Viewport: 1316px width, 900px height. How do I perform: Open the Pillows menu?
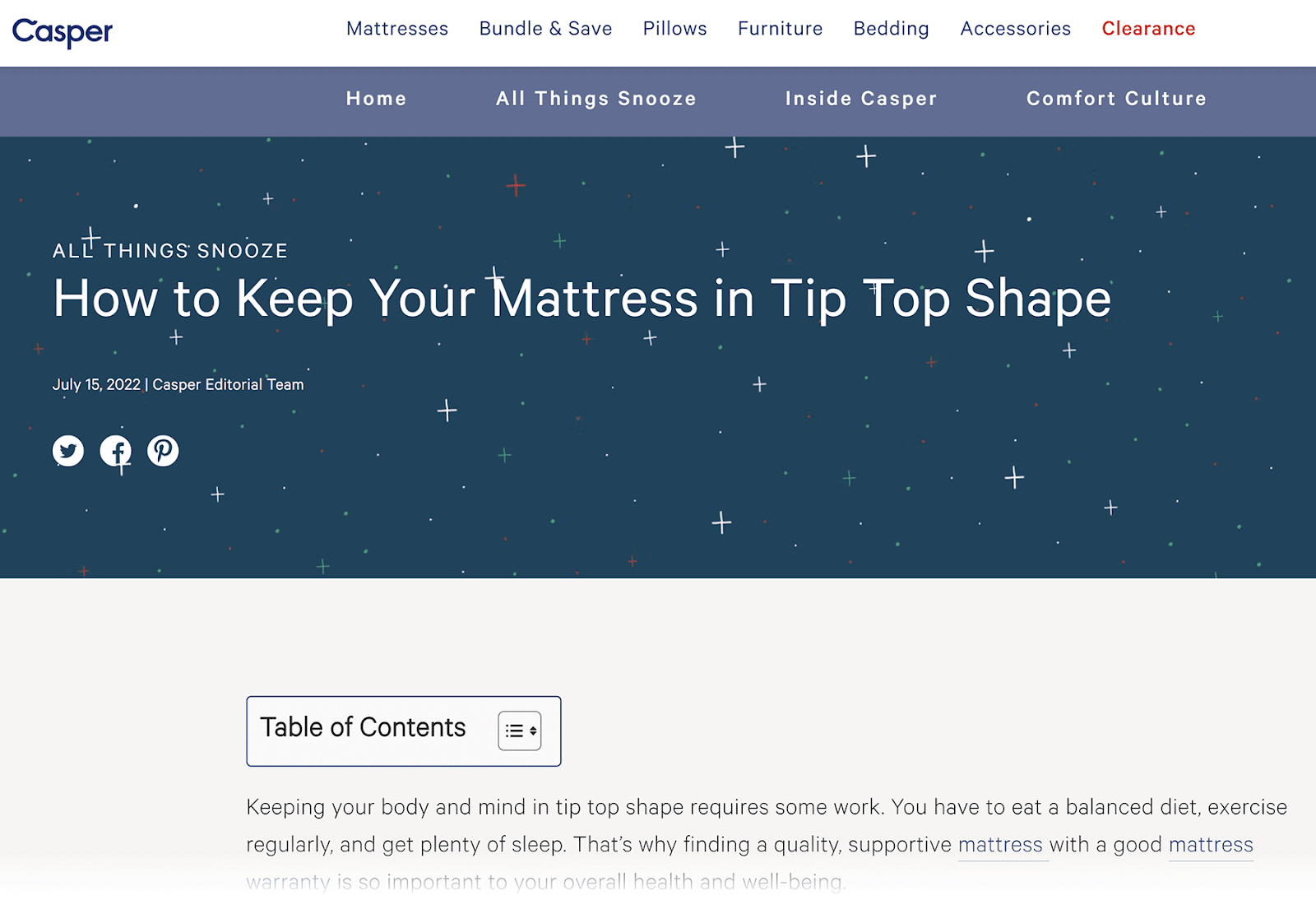tap(674, 29)
